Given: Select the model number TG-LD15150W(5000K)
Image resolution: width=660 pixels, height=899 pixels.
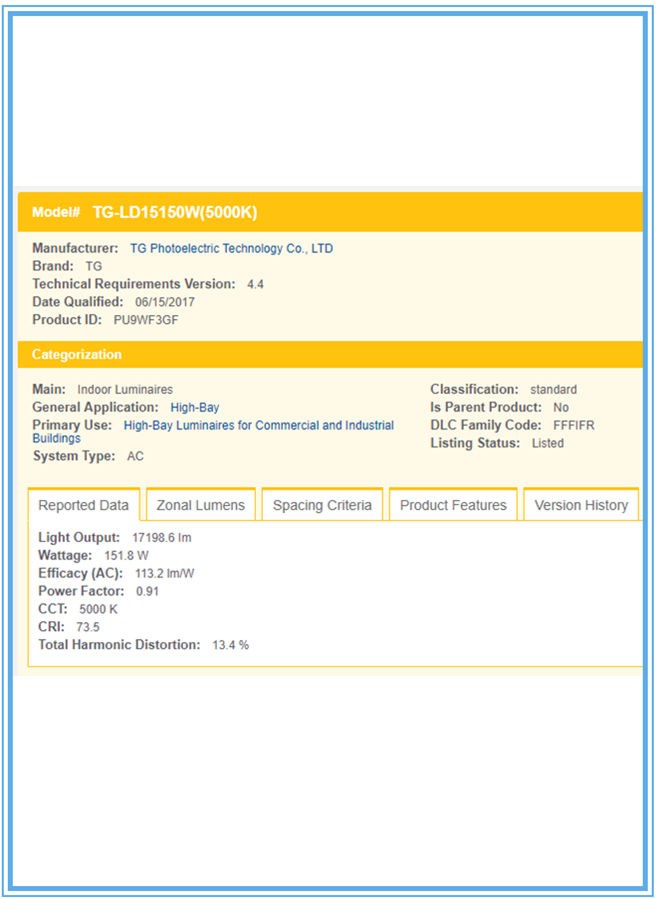Looking at the screenshot, I should click(175, 212).
